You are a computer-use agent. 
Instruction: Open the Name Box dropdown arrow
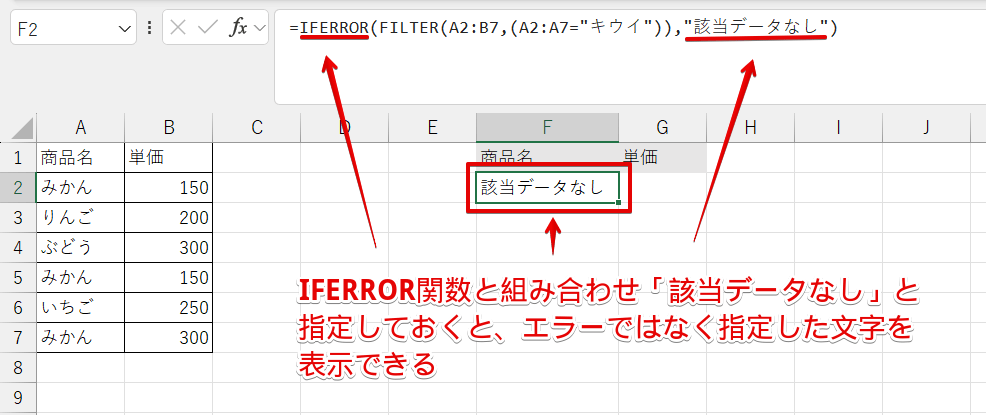pos(123,28)
